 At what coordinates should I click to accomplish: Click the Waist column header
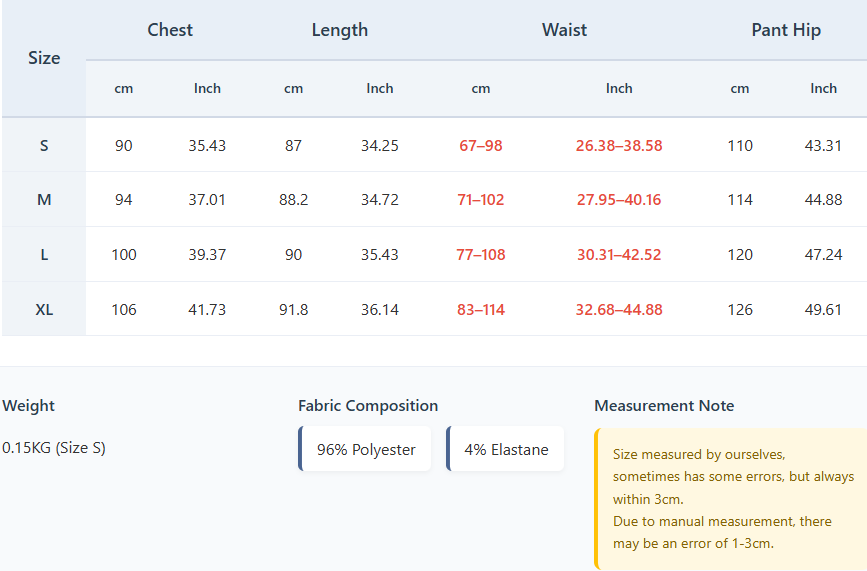[564, 30]
